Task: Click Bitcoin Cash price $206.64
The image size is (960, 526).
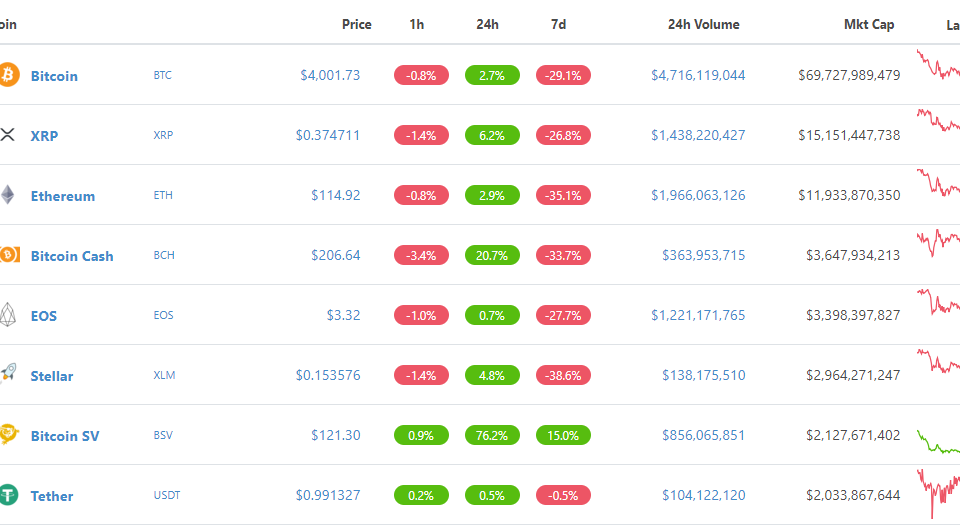Action: tap(336, 255)
